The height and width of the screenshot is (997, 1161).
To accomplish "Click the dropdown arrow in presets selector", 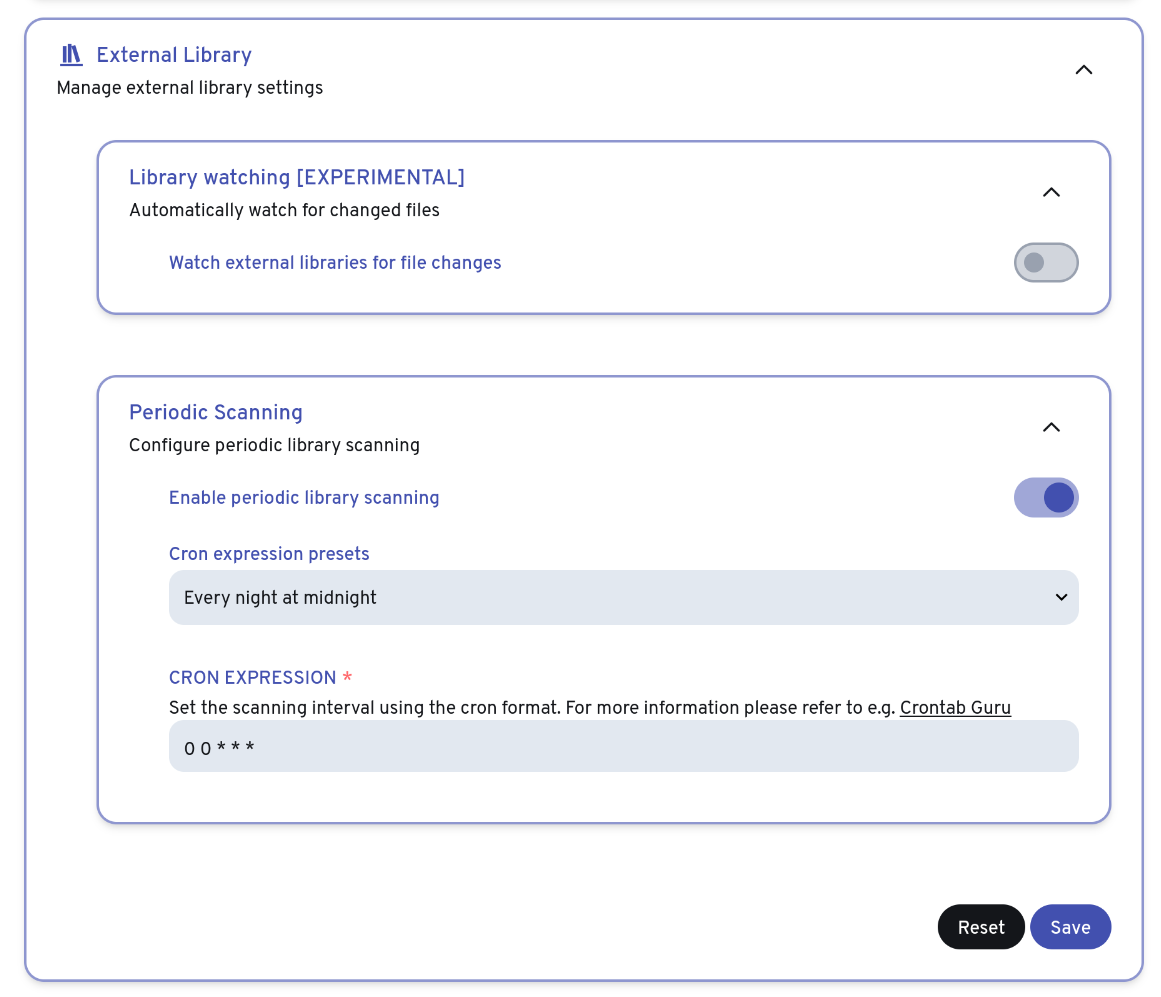I will [x=1061, y=598].
